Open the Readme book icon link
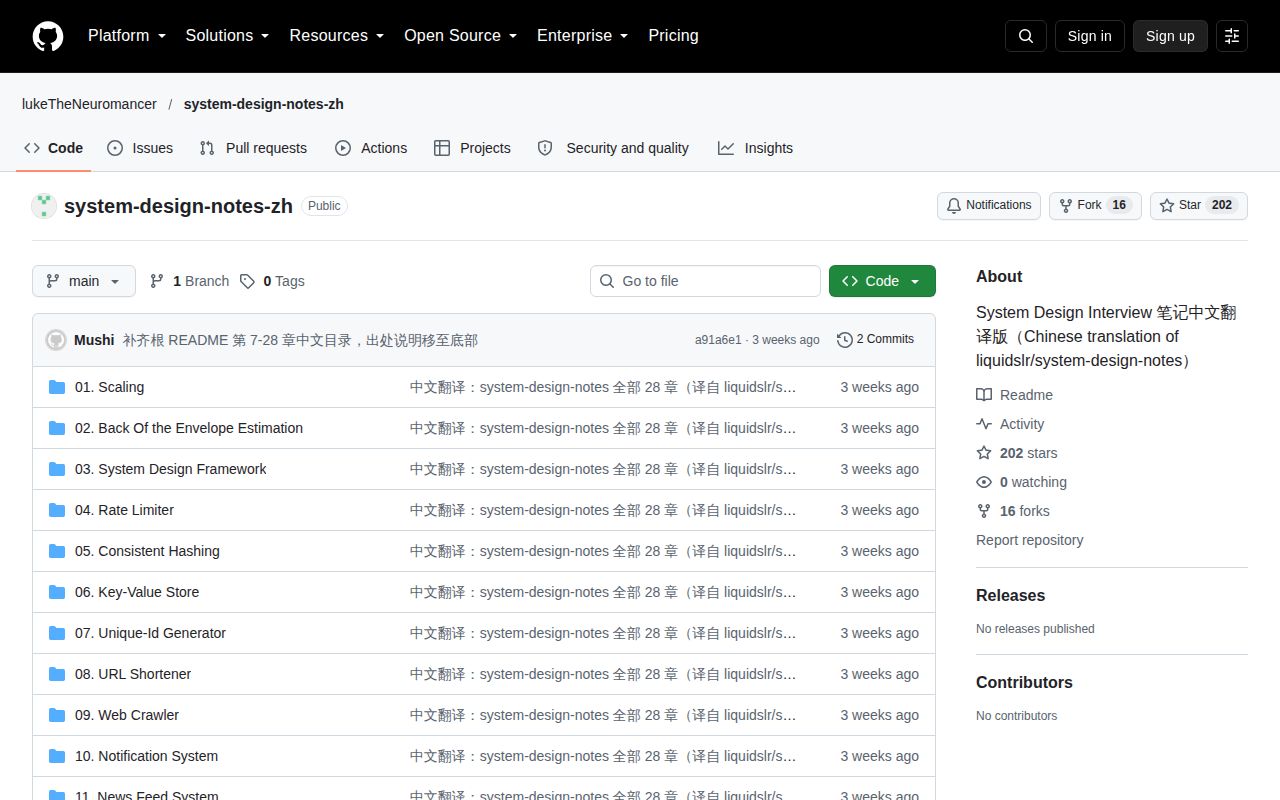This screenshot has width=1280, height=800. pyautogui.click(x=1014, y=395)
